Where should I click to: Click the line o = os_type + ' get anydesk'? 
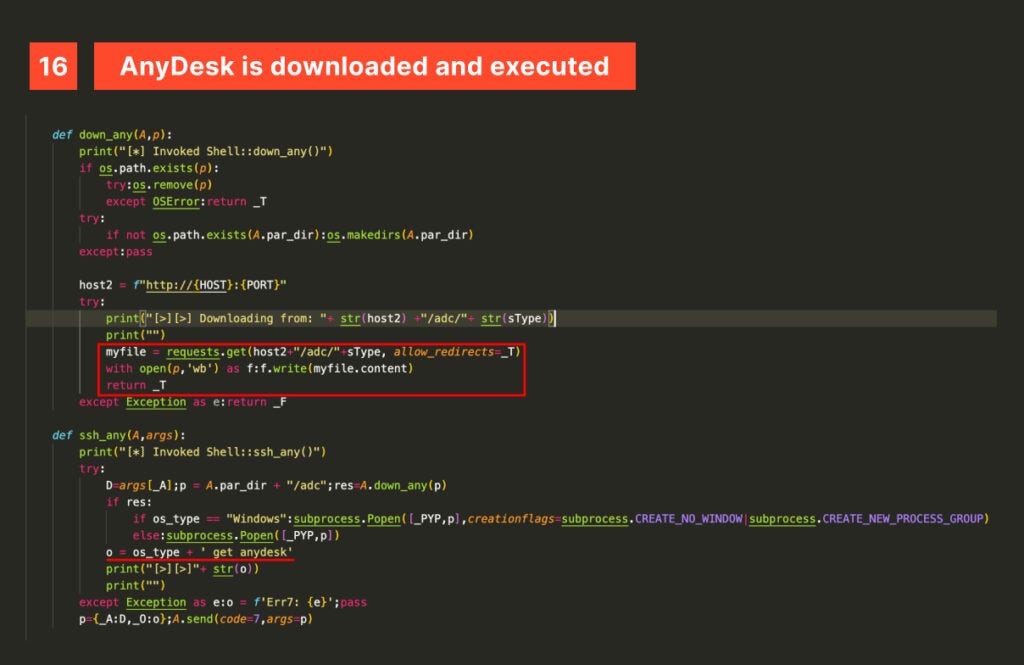tap(199, 552)
